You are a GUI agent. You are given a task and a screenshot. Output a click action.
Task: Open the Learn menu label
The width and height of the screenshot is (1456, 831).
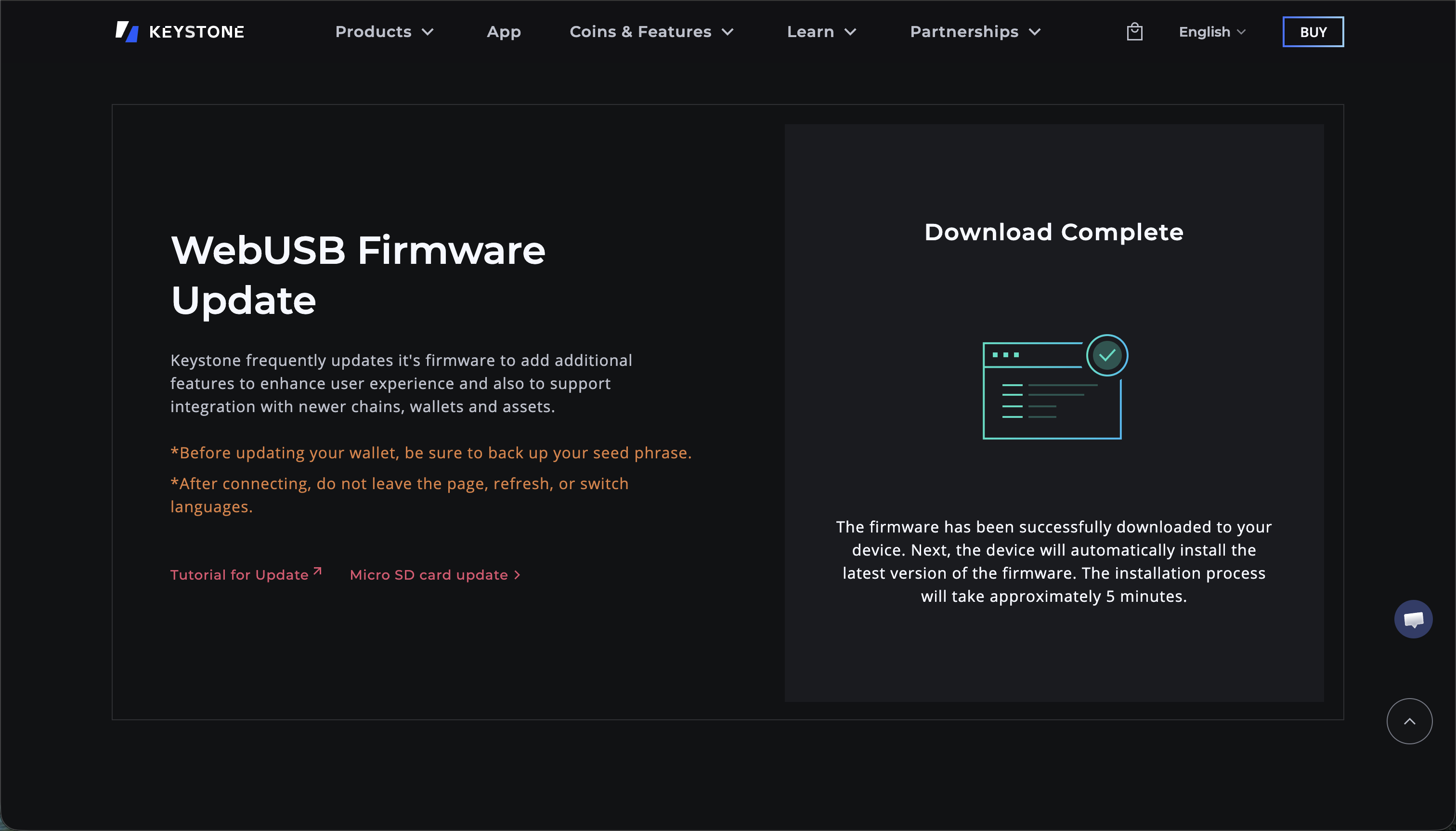tap(810, 32)
